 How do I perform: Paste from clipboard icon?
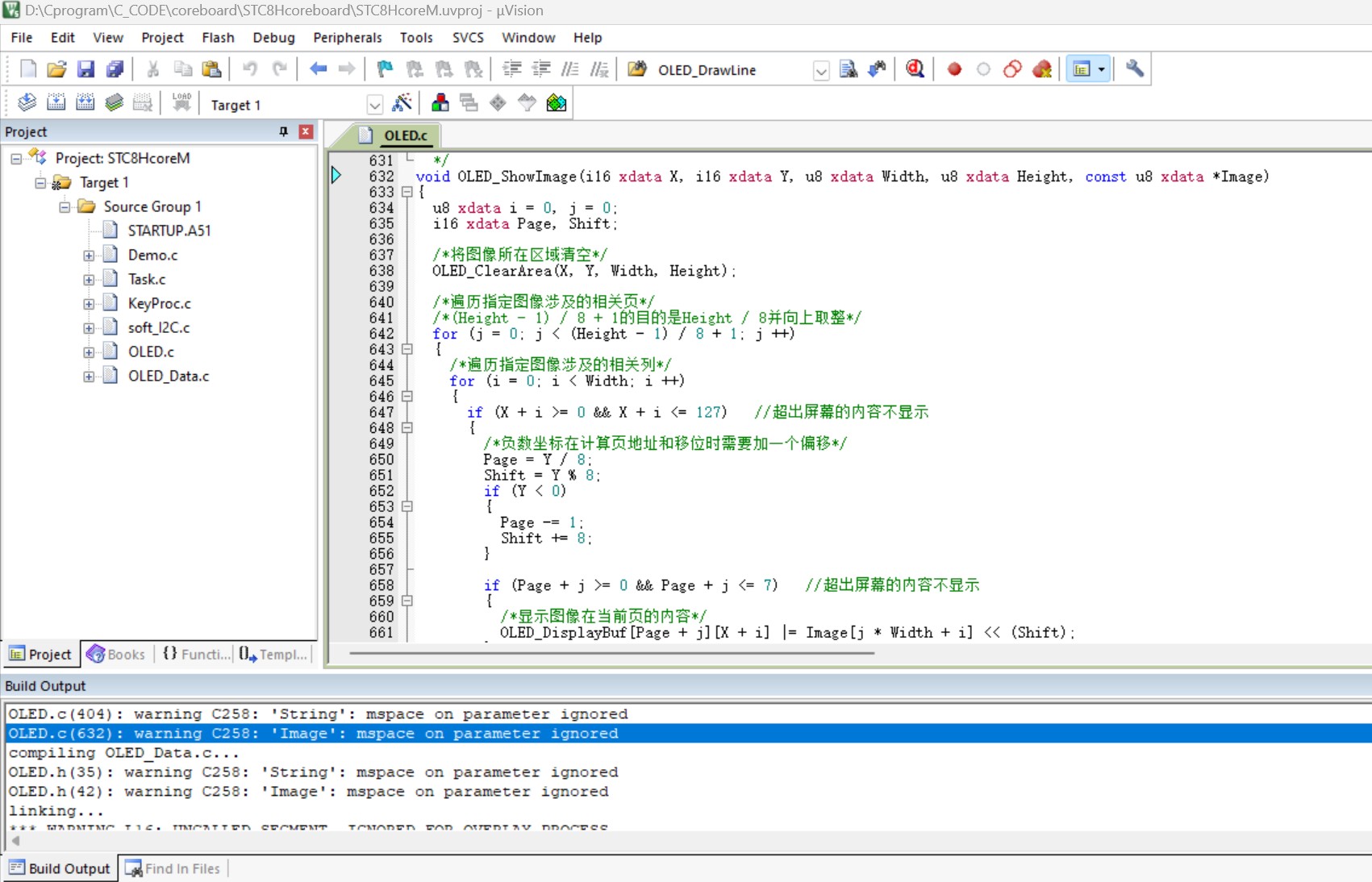(x=211, y=69)
